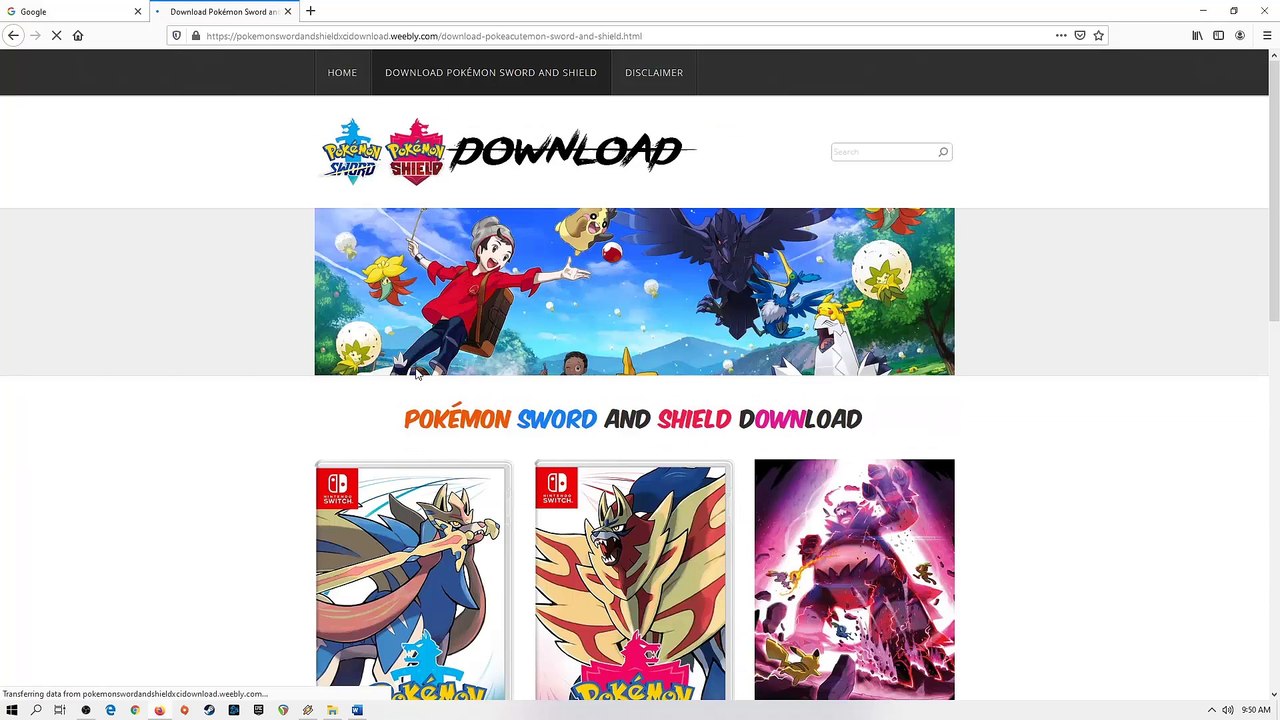Open the Firefox Library menu
1280x720 pixels.
(x=1197, y=36)
